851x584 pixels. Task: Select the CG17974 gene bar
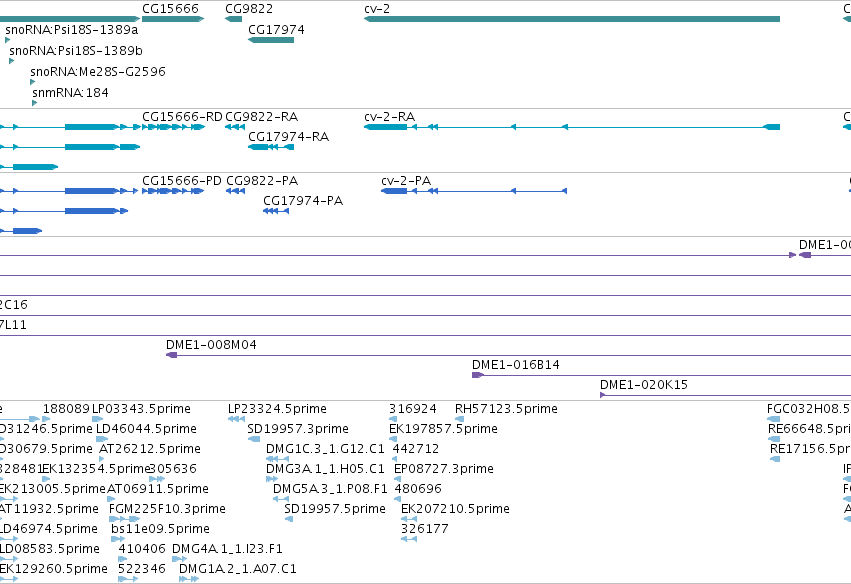(271, 40)
